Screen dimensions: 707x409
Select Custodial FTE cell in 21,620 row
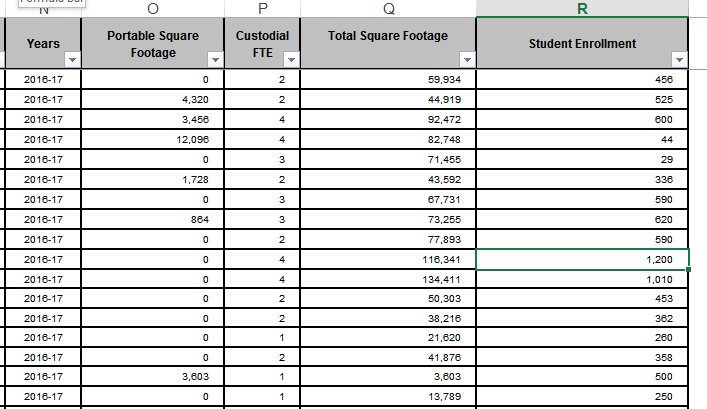[262, 337]
